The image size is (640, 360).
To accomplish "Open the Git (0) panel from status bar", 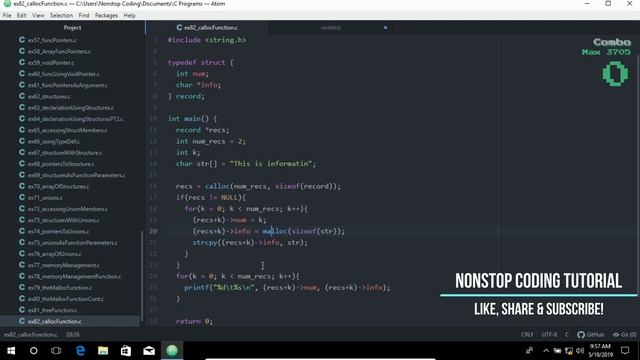I will tap(624, 335).
